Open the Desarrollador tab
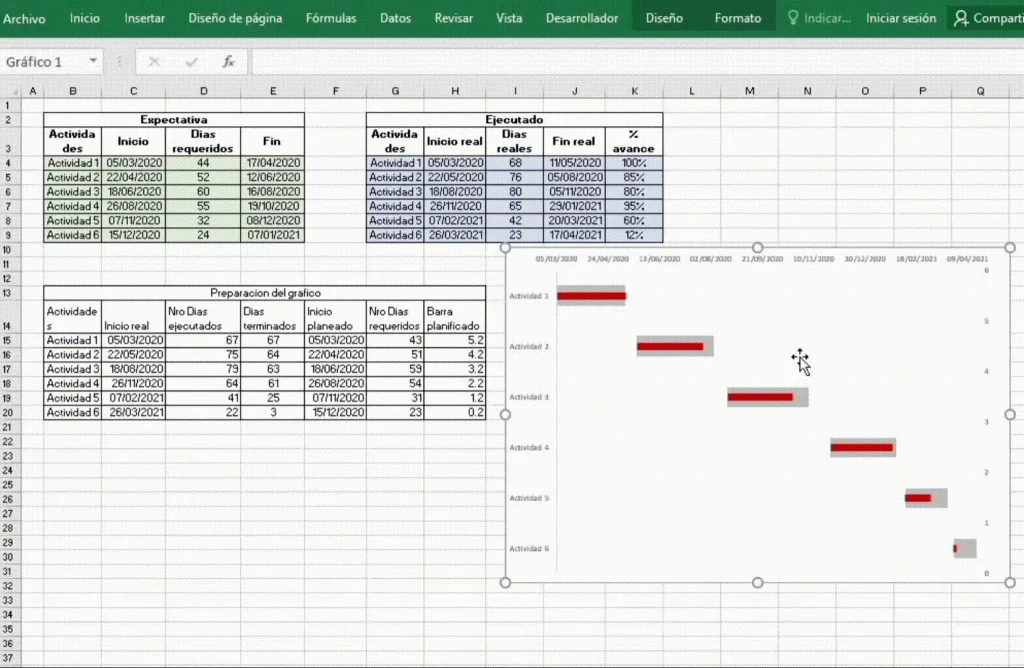This screenshot has width=1024, height=668. tap(582, 18)
